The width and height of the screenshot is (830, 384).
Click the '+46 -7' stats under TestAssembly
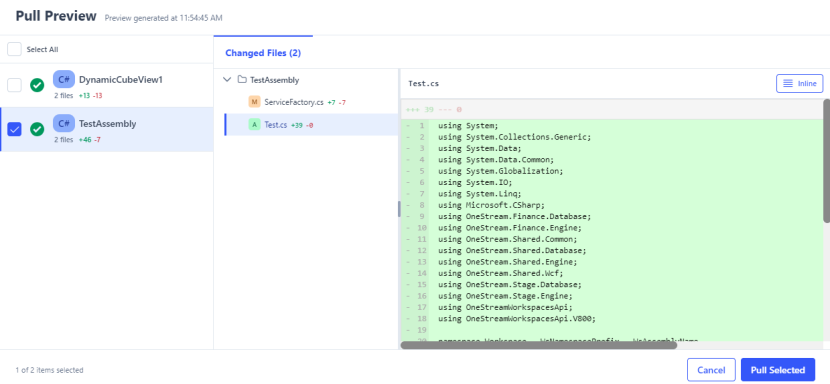point(89,140)
